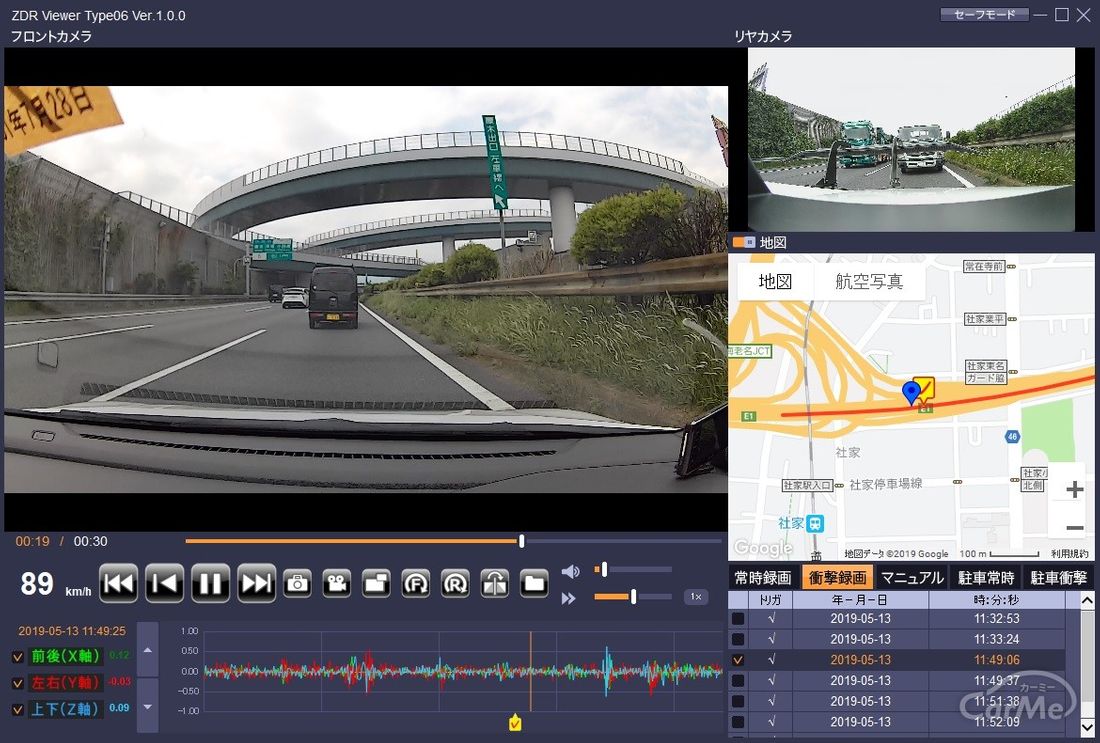Pause the dashcam video playback
The image size is (1100, 743).
point(210,583)
